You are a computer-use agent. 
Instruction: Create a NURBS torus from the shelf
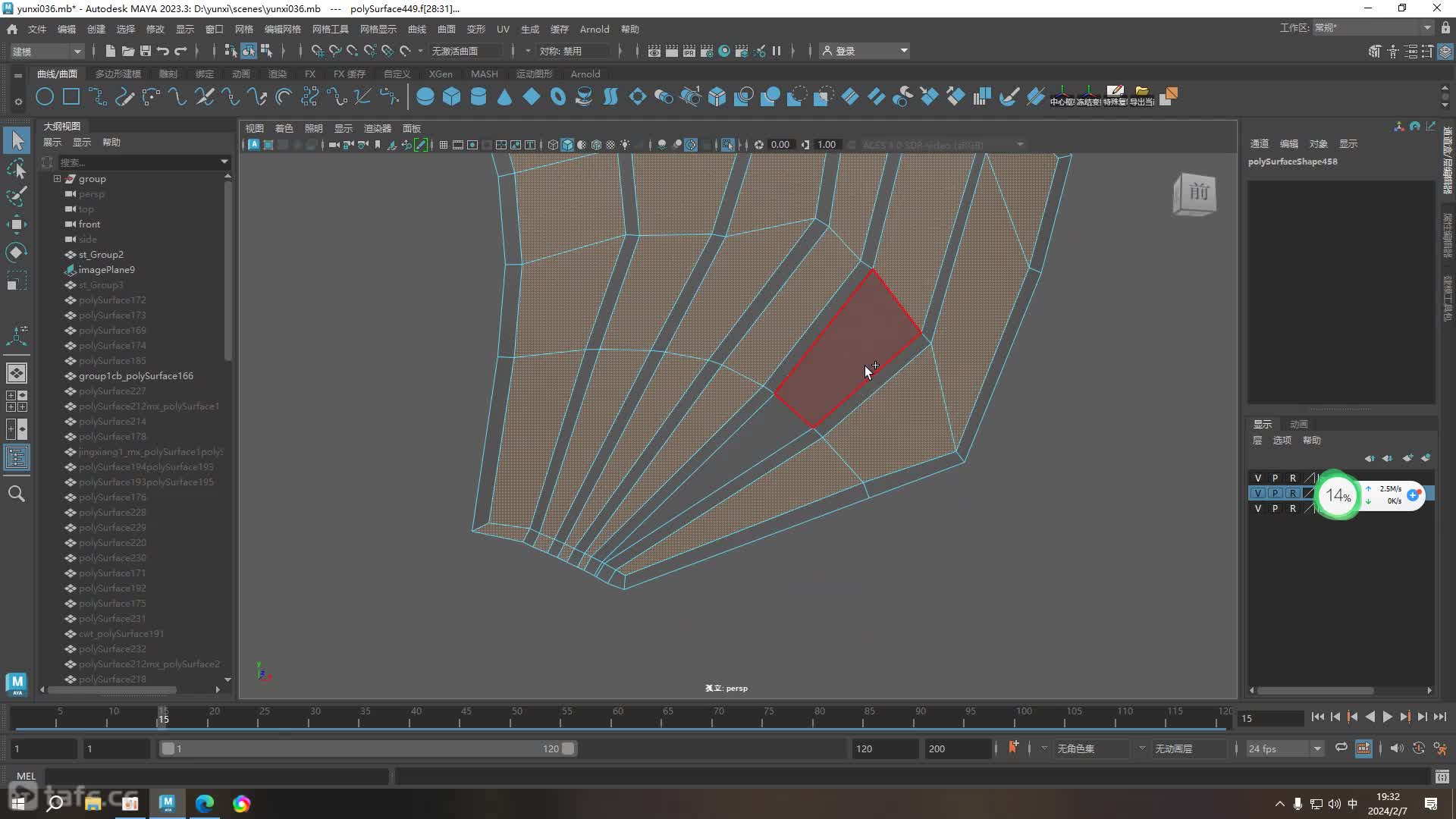coord(558,97)
